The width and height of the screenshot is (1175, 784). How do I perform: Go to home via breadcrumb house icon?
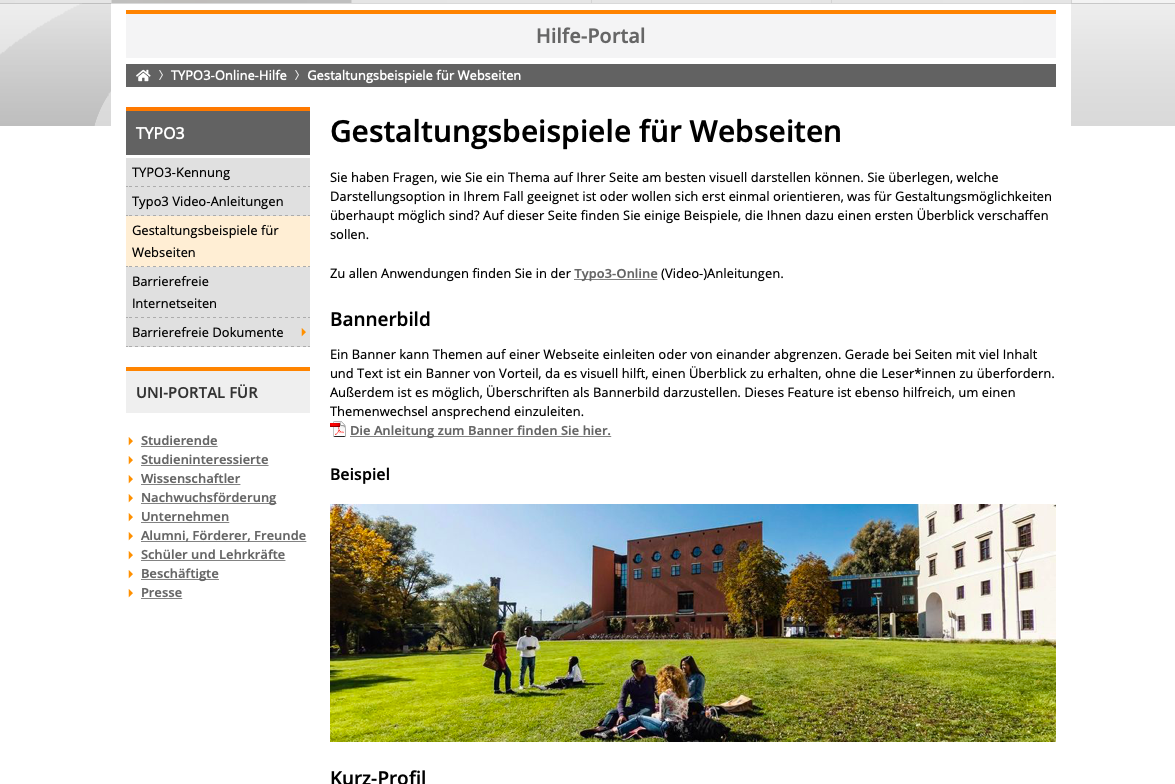tap(143, 76)
